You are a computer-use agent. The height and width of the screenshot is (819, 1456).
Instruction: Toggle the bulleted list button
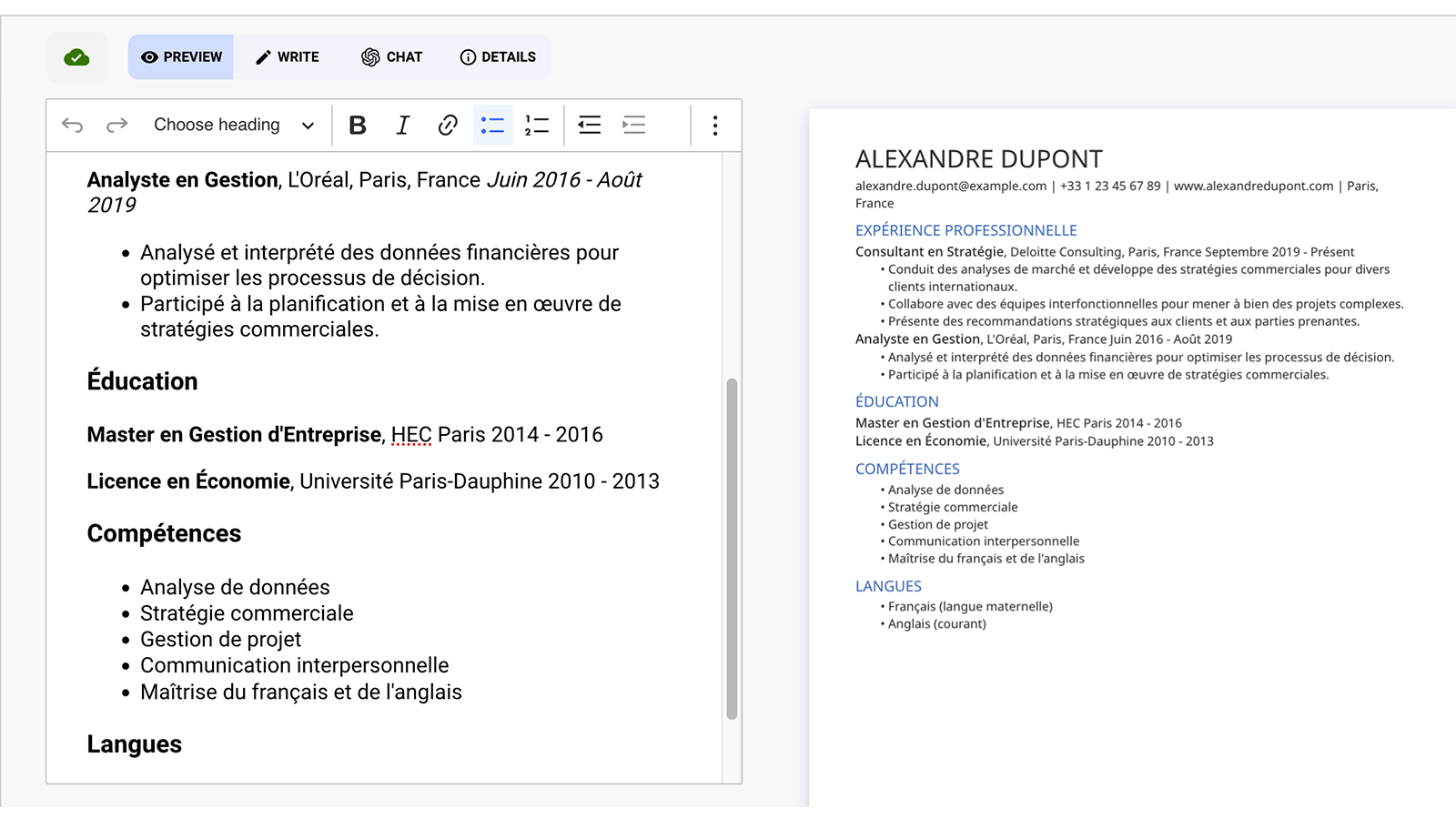[x=492, y=125]
